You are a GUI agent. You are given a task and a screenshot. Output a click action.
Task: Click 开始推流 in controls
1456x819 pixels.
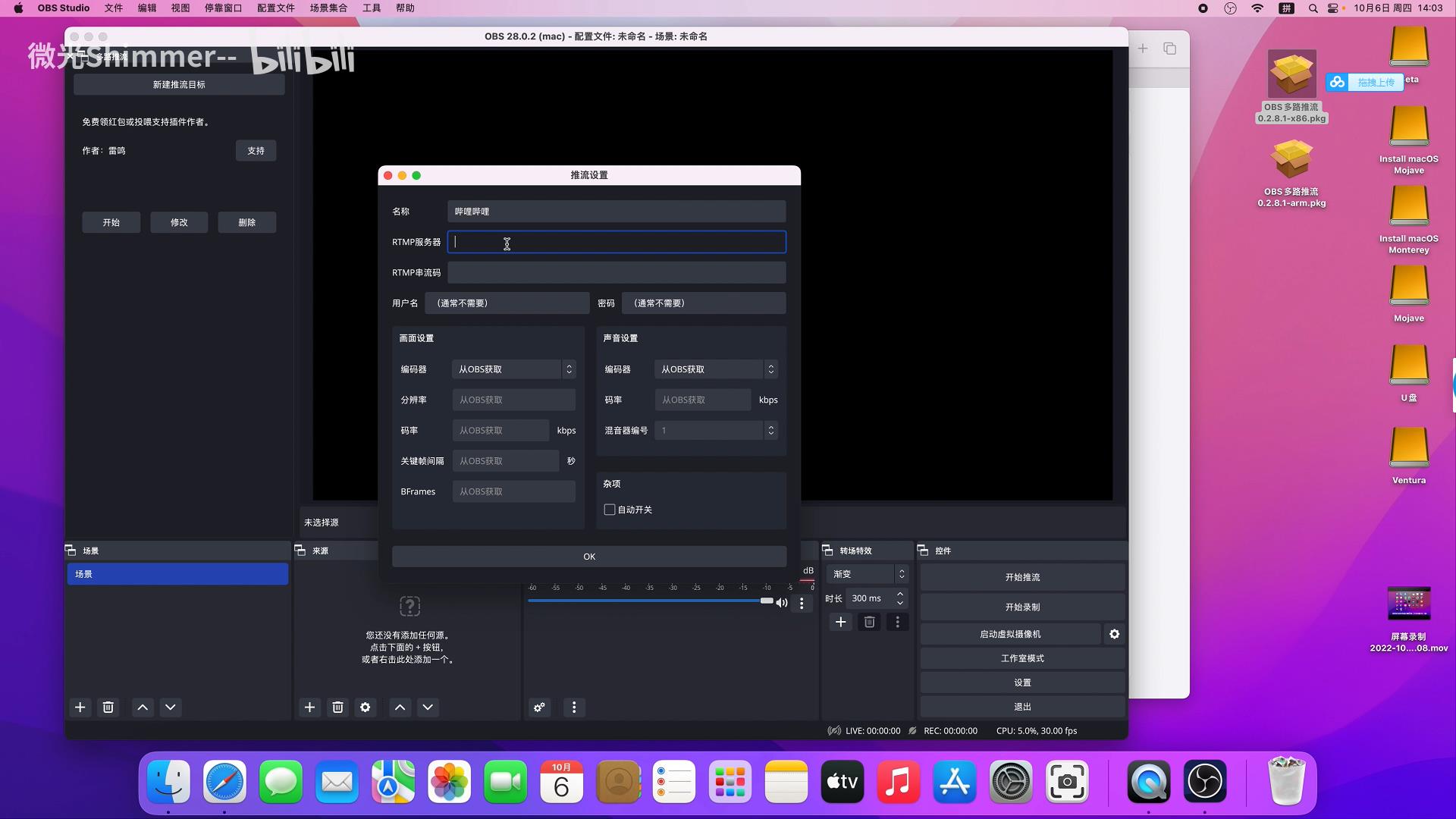[x=1022, y=577]
